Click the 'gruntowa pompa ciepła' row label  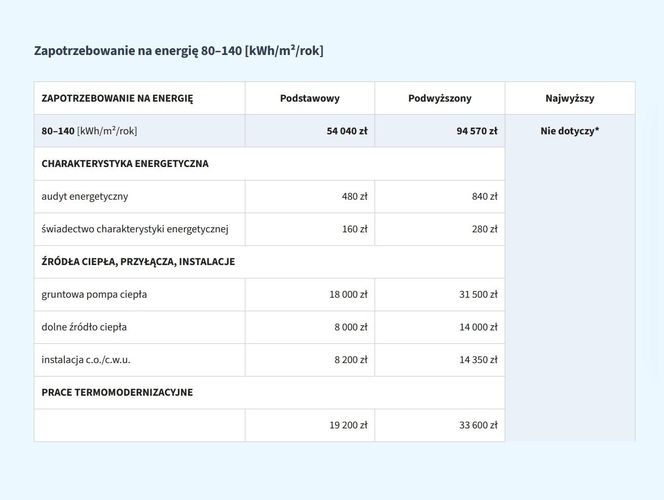94,294
